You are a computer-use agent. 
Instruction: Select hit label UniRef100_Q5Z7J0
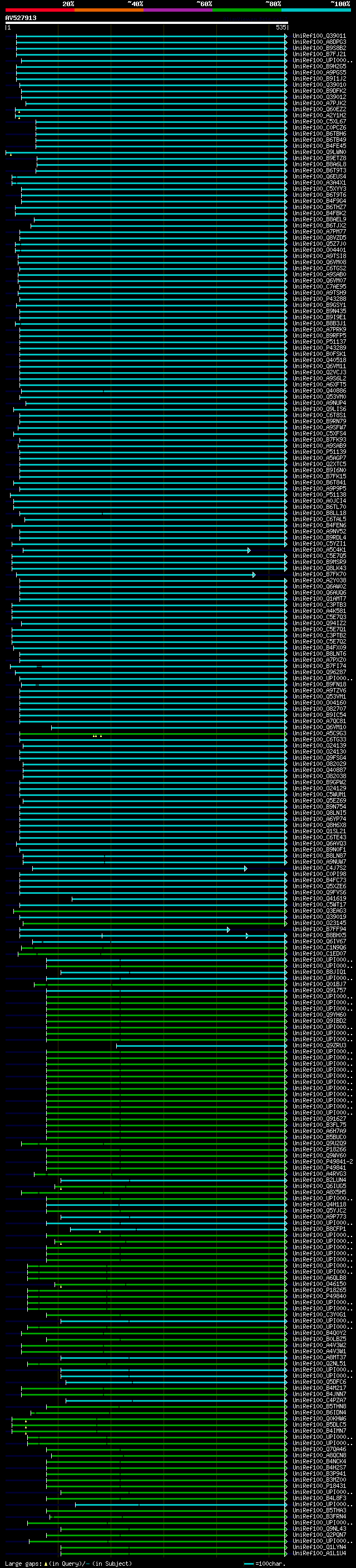[x=319, y=244]
